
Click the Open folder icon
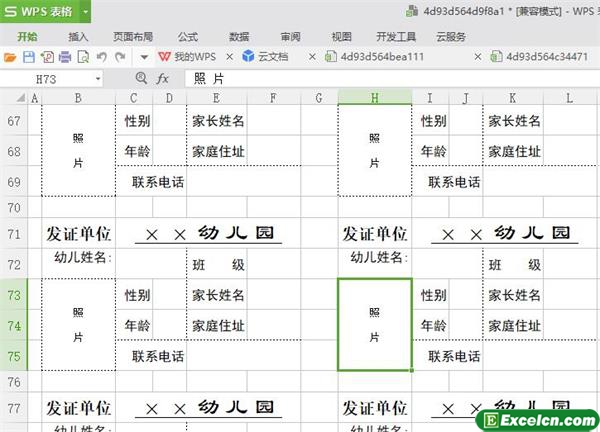click(10, 57)
